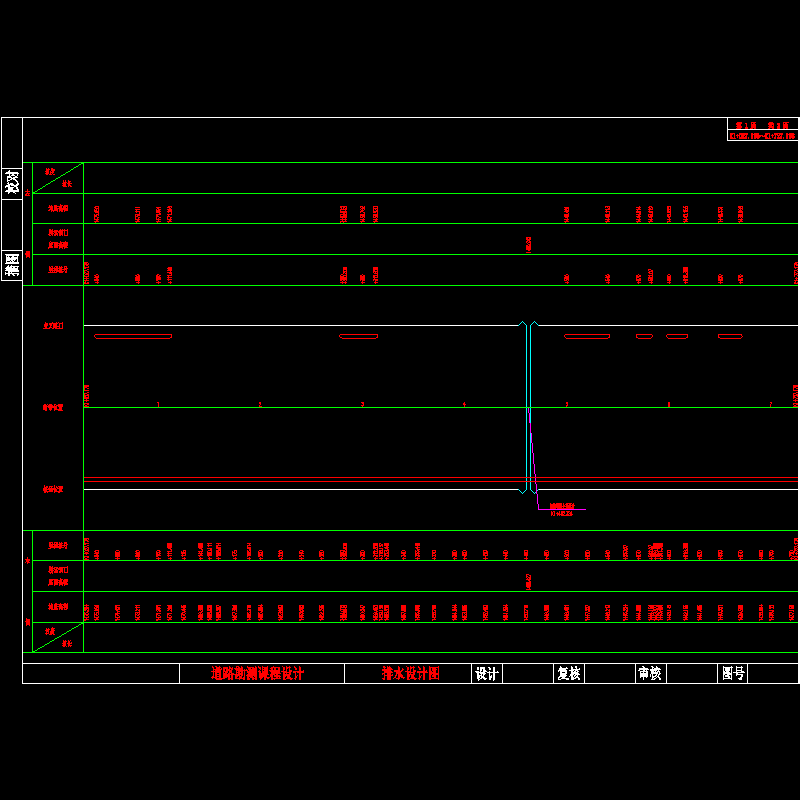800x800 pixels.
Task: Select the page number text above station range
Action: pyautogui.click(x=762, y=125)
